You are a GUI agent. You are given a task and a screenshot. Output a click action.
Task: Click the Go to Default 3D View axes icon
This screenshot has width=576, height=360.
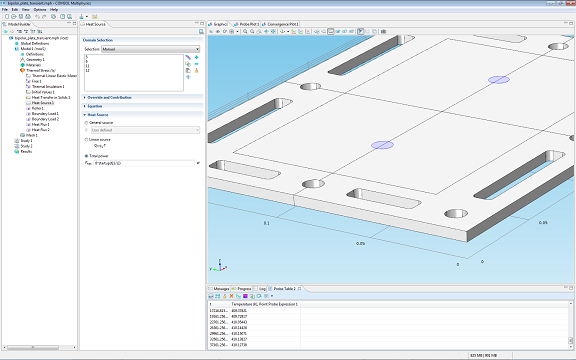282,32
